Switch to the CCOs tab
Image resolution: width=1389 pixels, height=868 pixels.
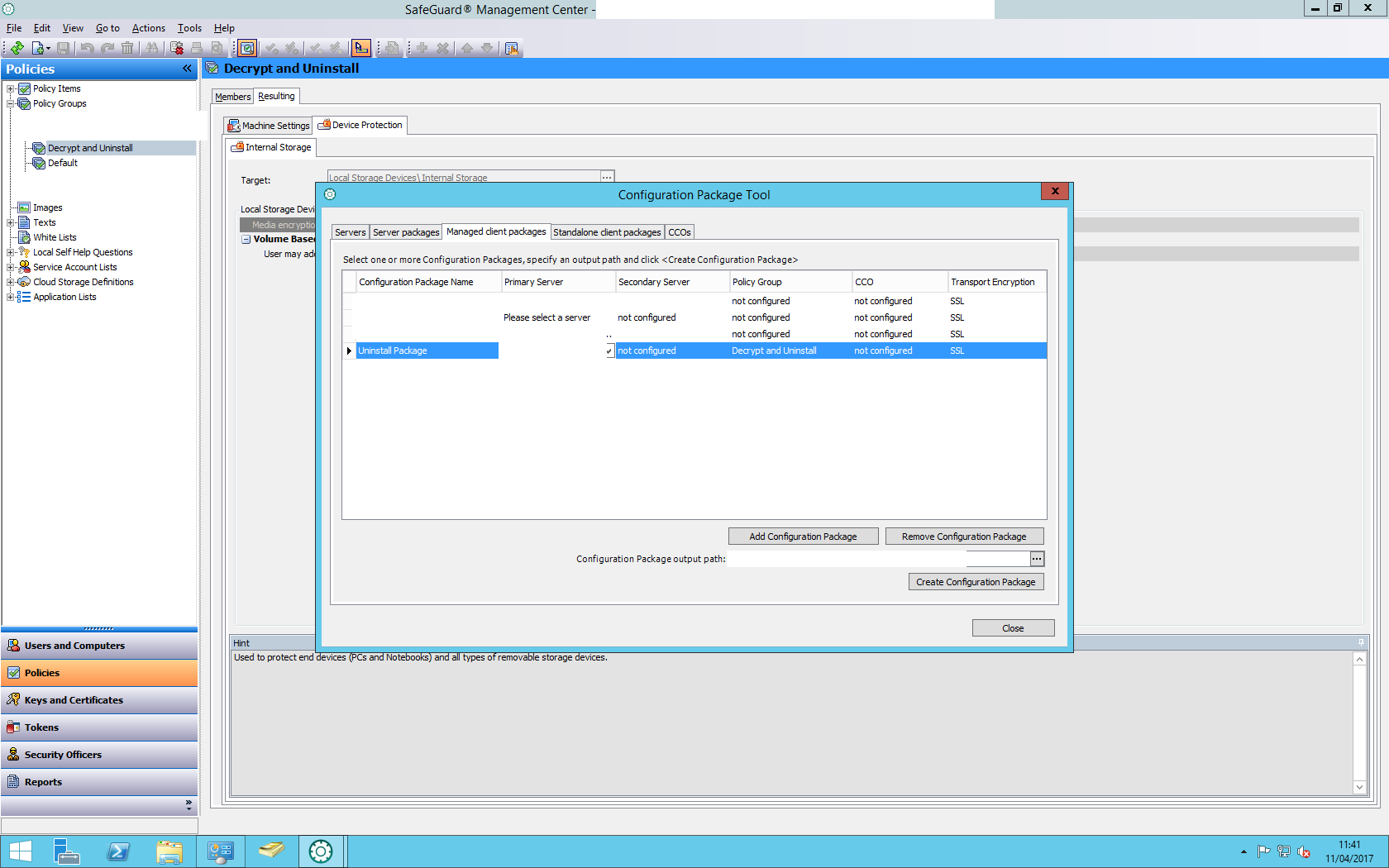pyautogui.click(x=680, y=232)
